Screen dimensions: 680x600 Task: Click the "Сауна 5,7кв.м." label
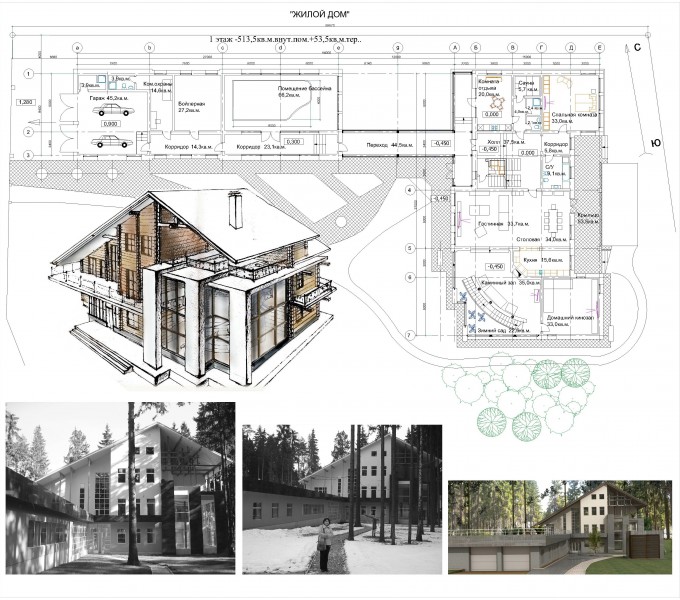pyautogui.click(x=529, y=85)
